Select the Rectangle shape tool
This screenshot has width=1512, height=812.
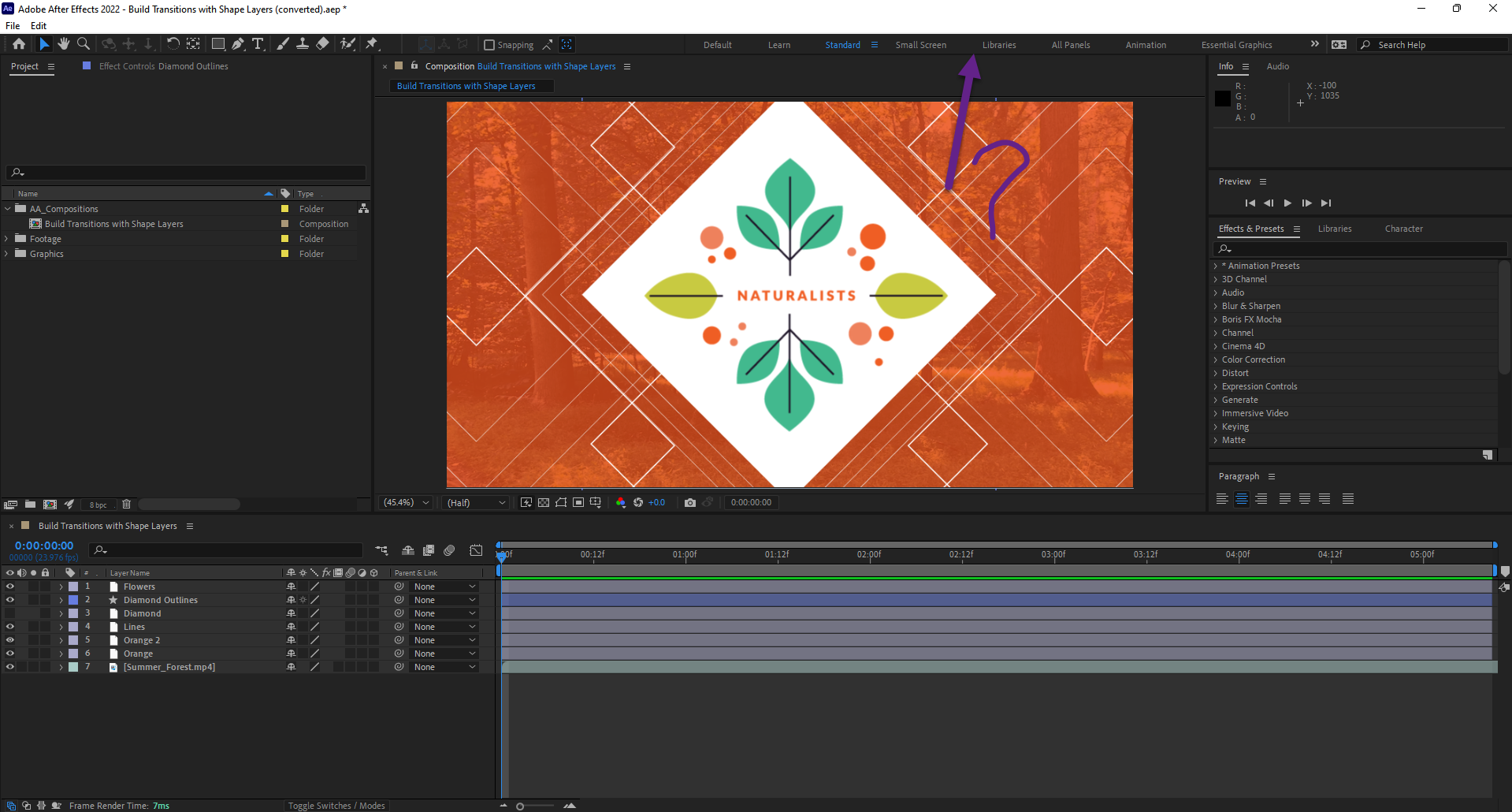(218, 44)
